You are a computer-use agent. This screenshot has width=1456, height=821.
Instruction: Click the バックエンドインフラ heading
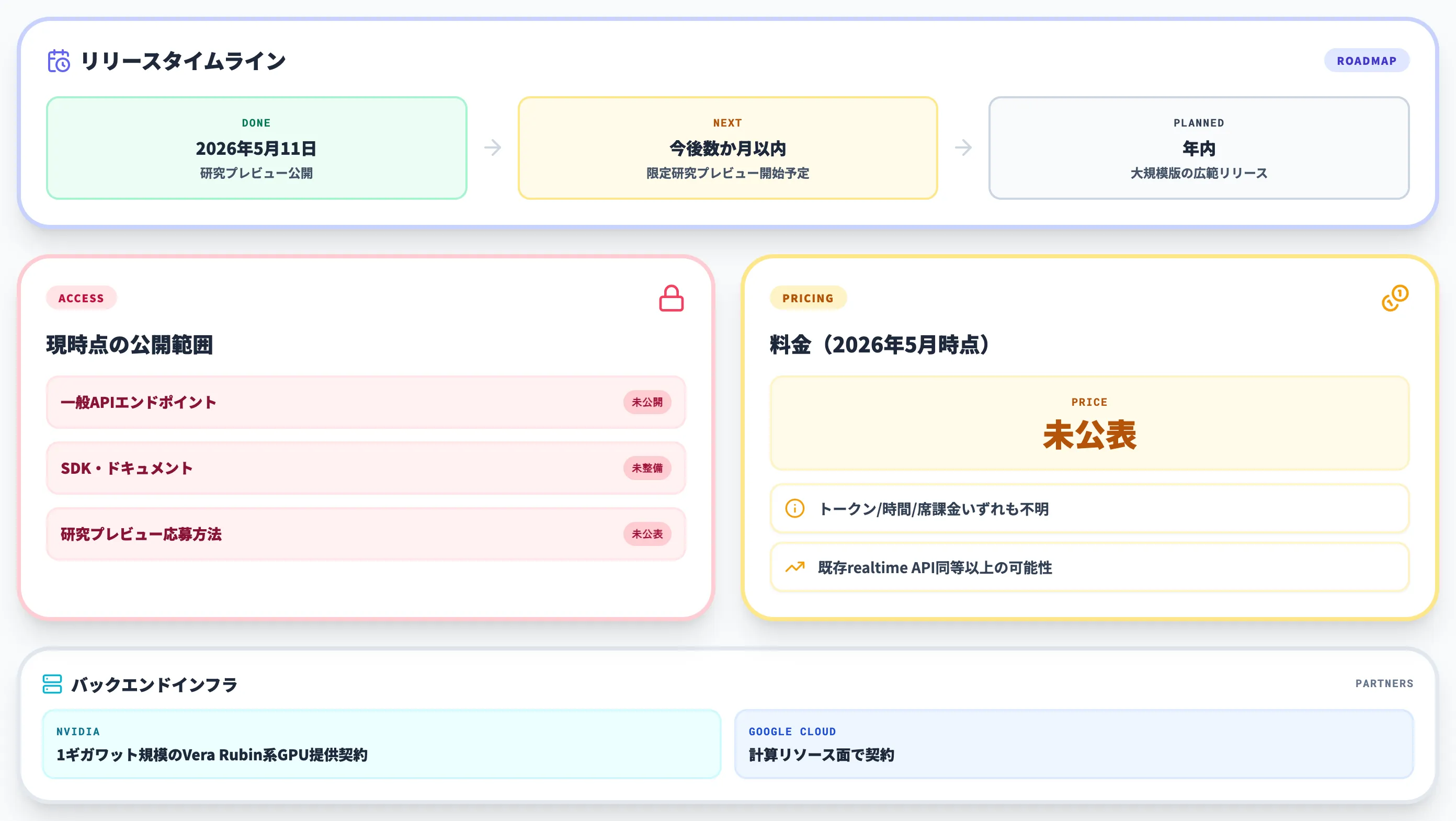coord(154,685)
